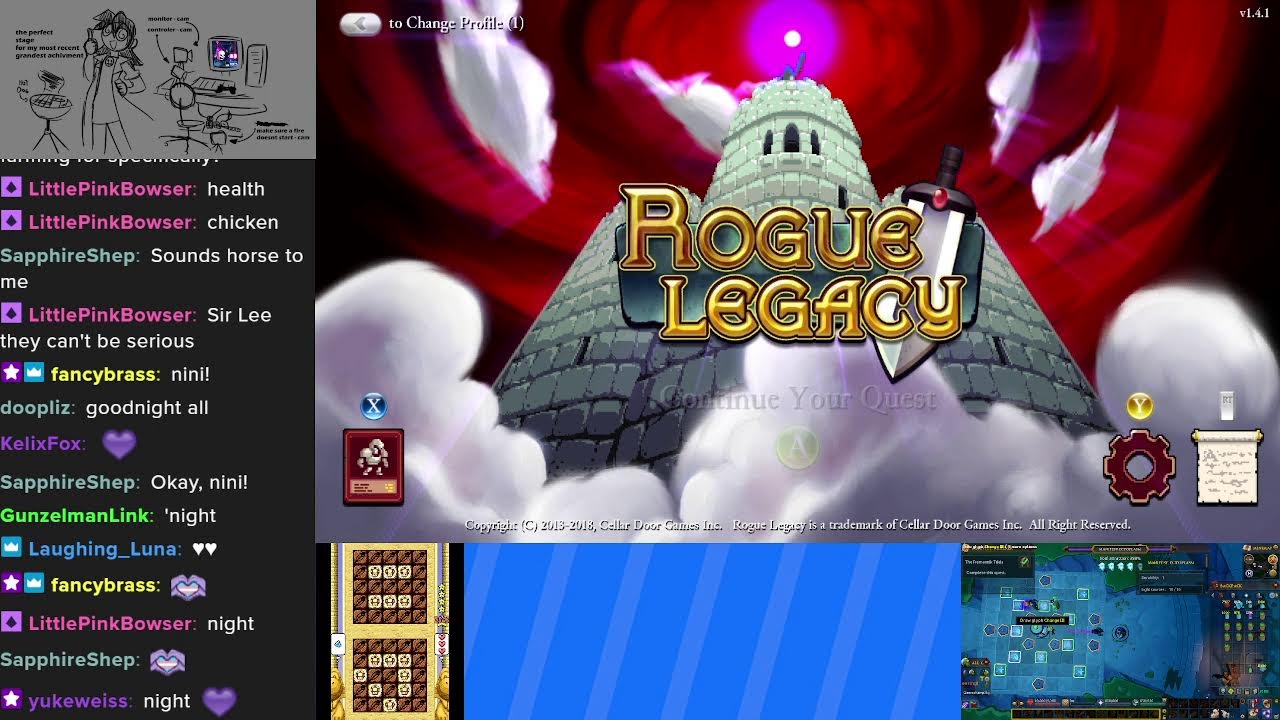The image size is (1280, 720).
Task: Click the Laughing_Luna username in chat
Action: tap(104, 549)
